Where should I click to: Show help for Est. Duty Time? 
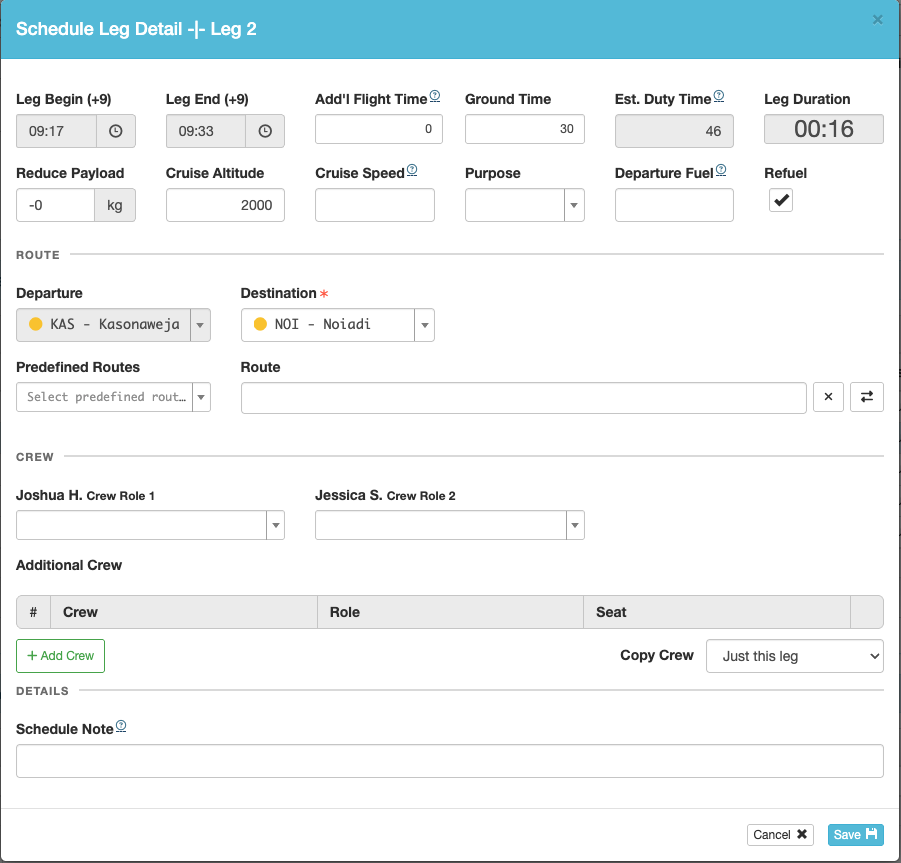pos(719,96)
